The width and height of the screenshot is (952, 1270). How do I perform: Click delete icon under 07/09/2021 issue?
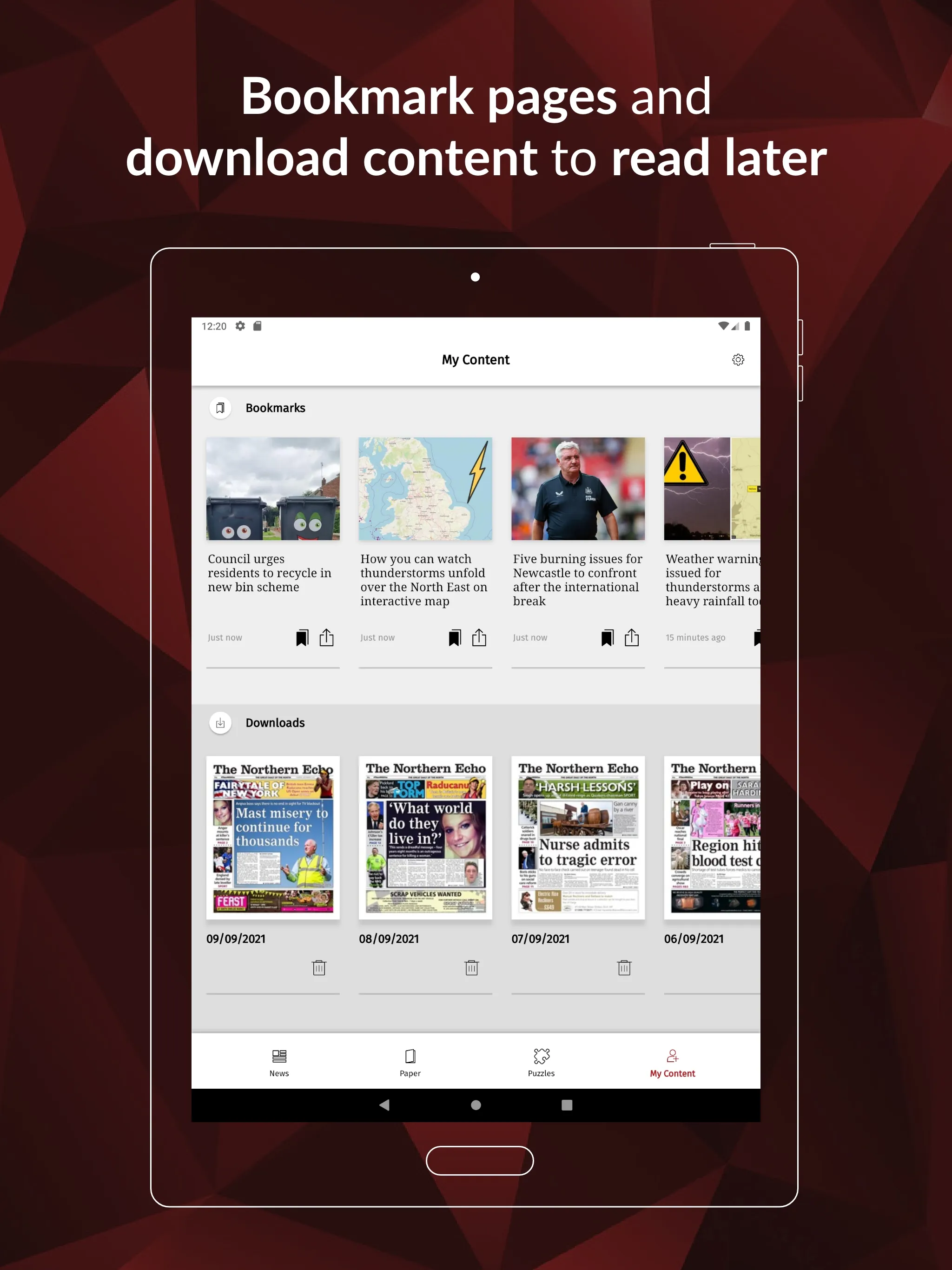point(623,966)
